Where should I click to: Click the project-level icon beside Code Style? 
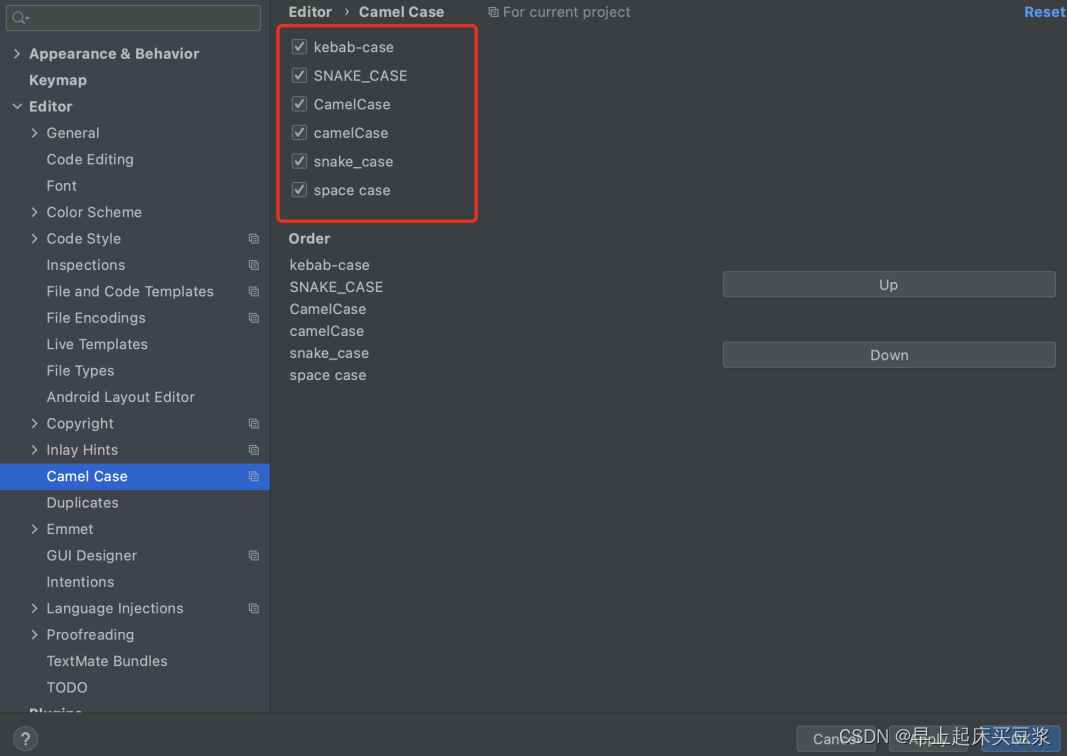[x=254, y=239]
